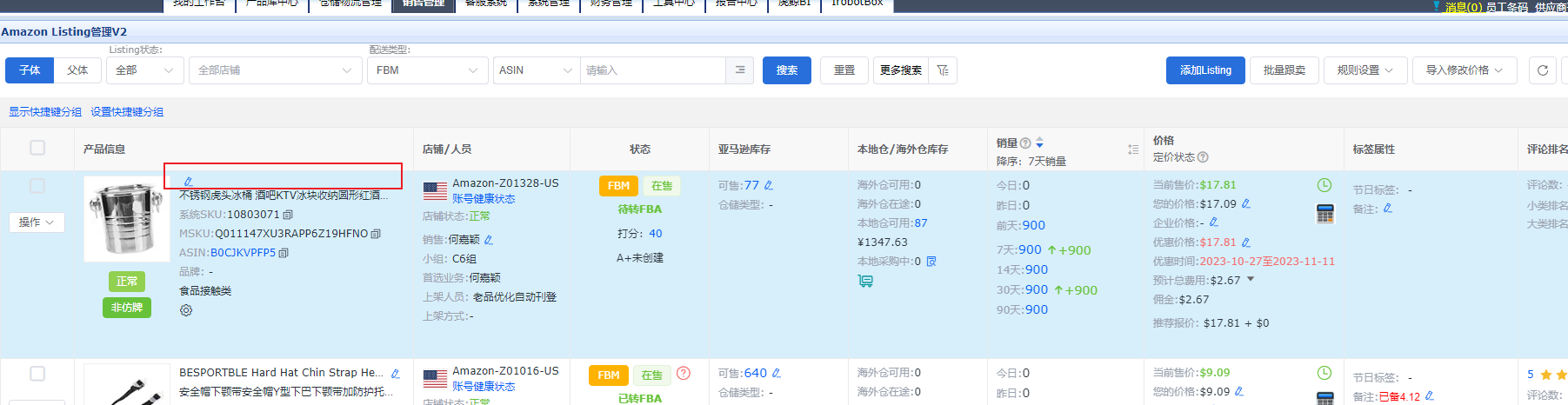Open FBM delivery type dropdown

coord(427,70)
